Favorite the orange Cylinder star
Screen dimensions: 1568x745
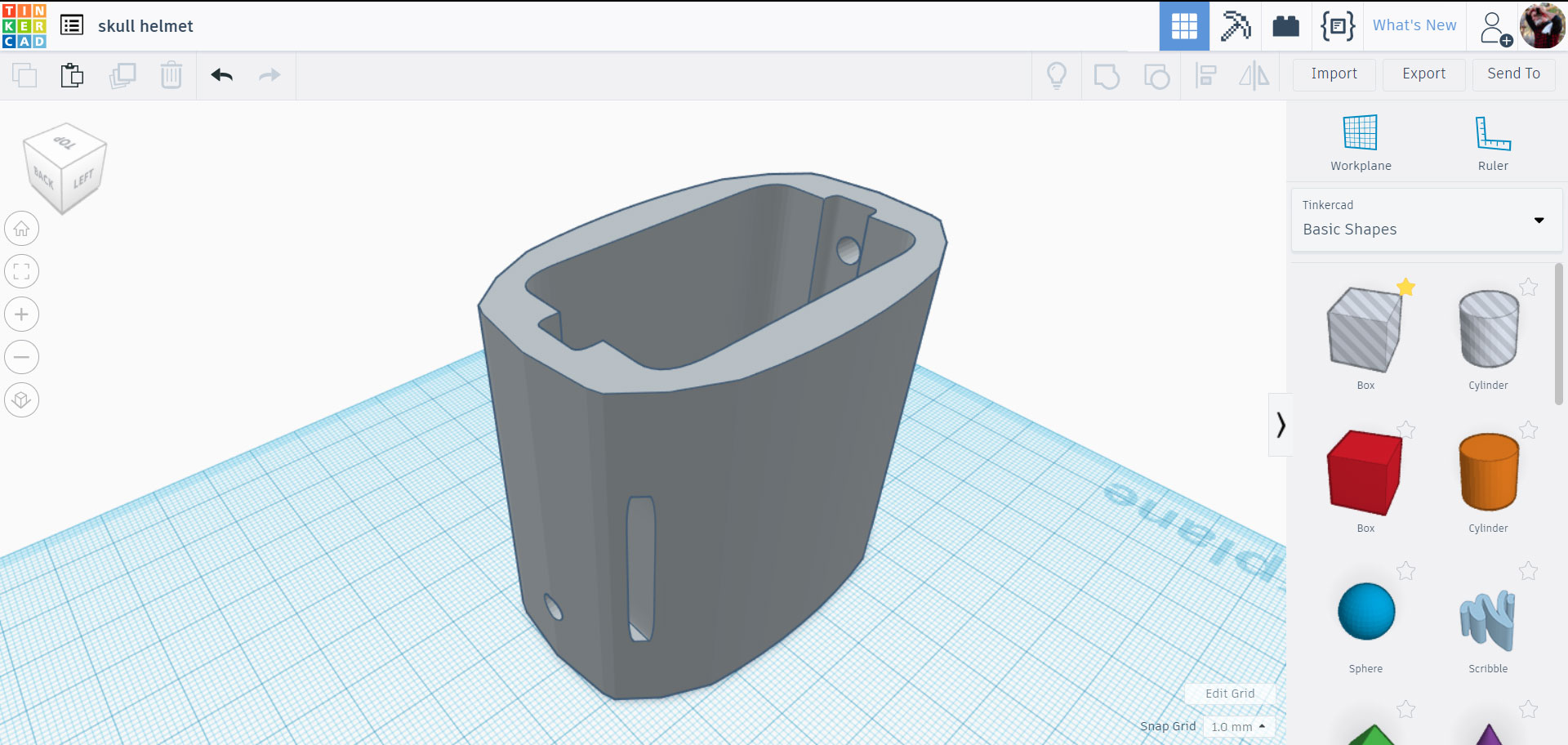tap(1528, 430)
